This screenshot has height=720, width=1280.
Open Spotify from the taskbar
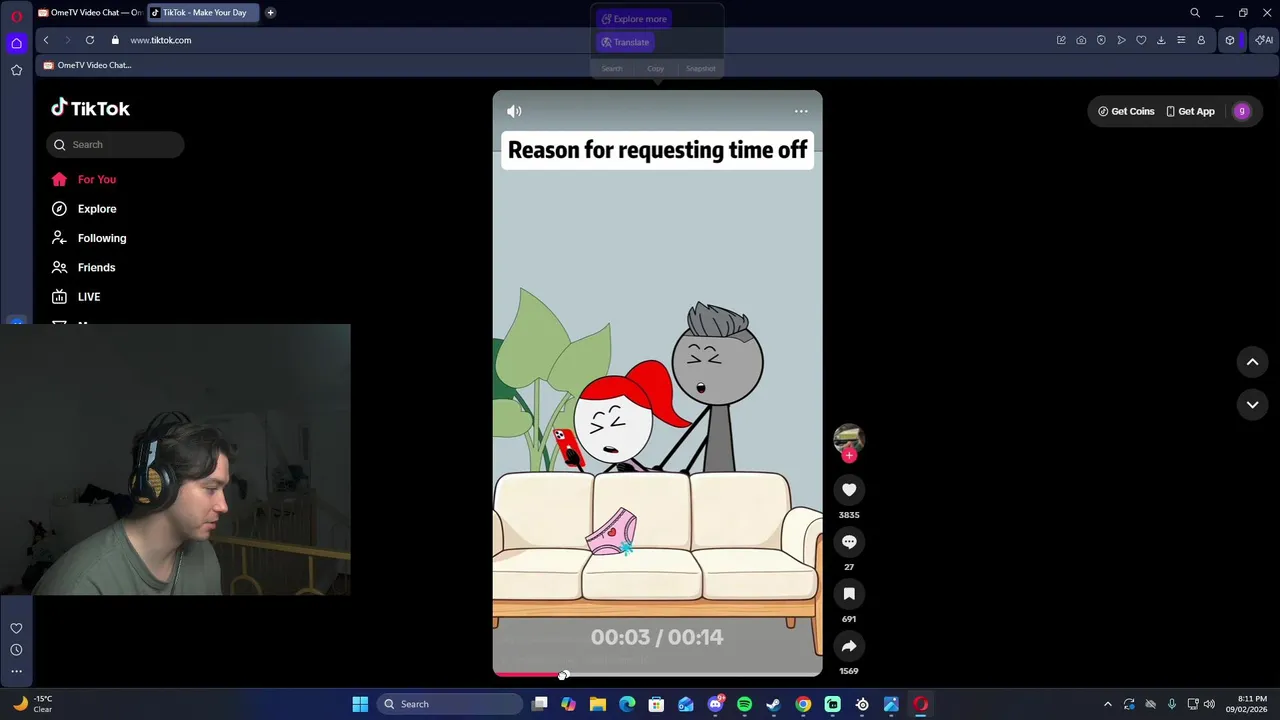pyautogui.click(x=744, y=704)
